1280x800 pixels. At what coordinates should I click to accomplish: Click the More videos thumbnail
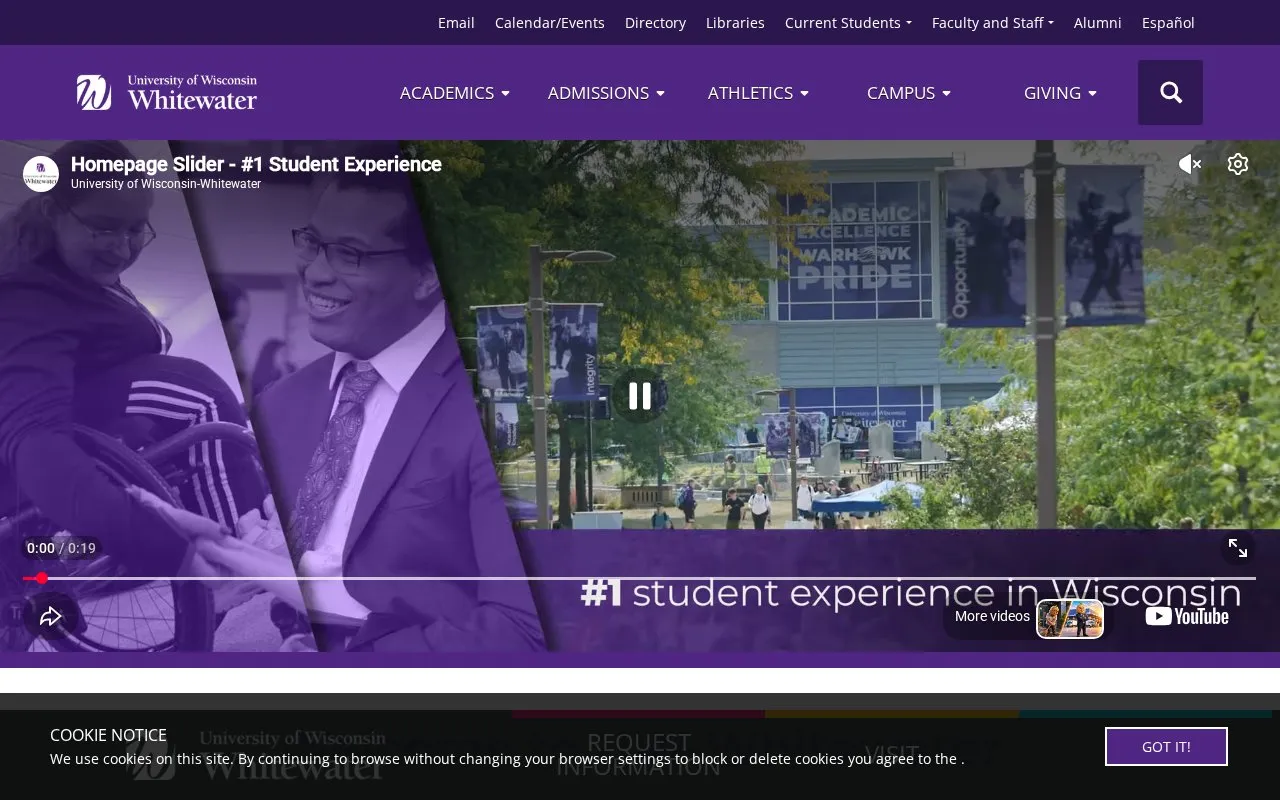click(1070, 618)
